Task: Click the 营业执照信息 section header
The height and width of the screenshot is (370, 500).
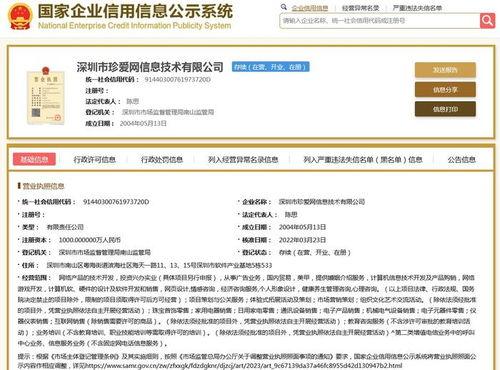Action: [43, 186]
